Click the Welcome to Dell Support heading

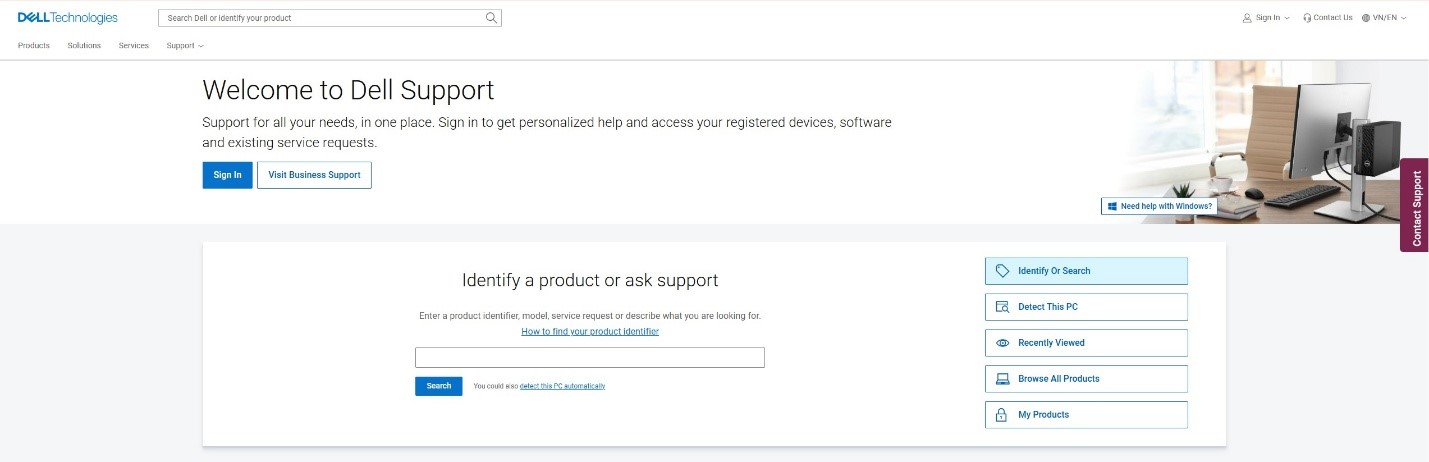pyautogui.click(x=348, y=90)
